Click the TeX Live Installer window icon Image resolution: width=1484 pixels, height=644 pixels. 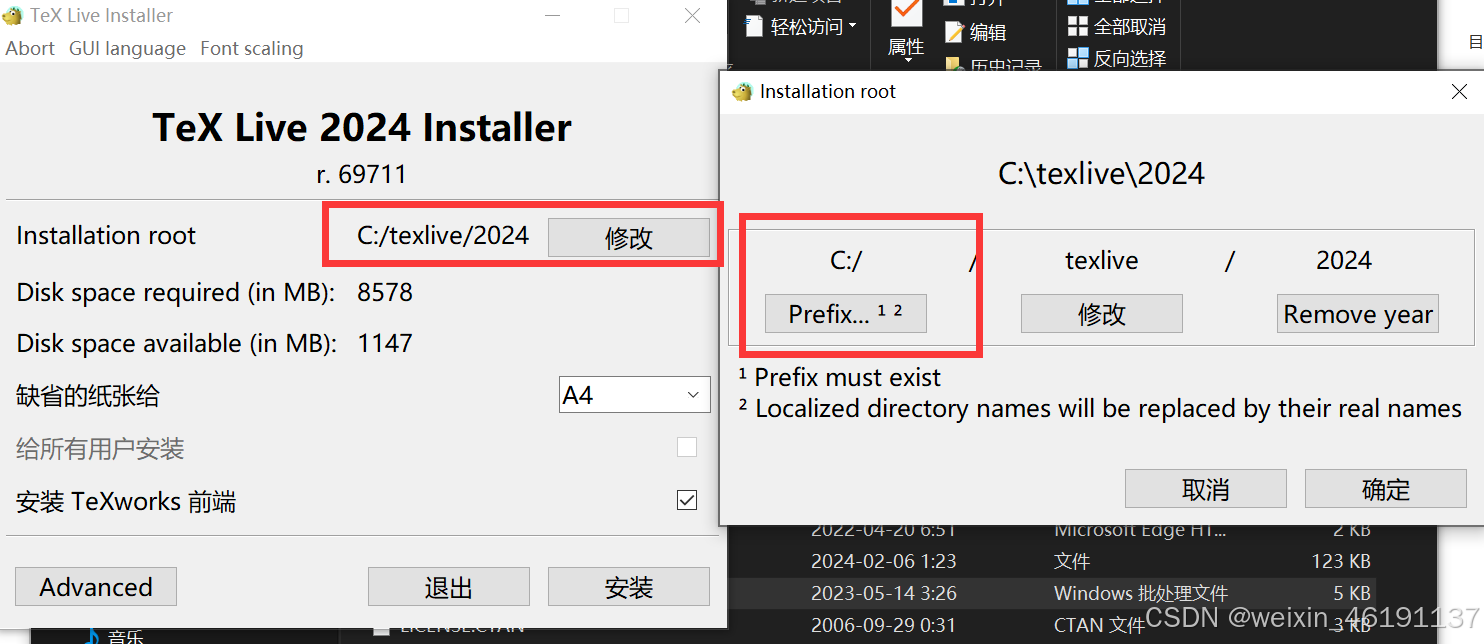click(x=13, y=14)
